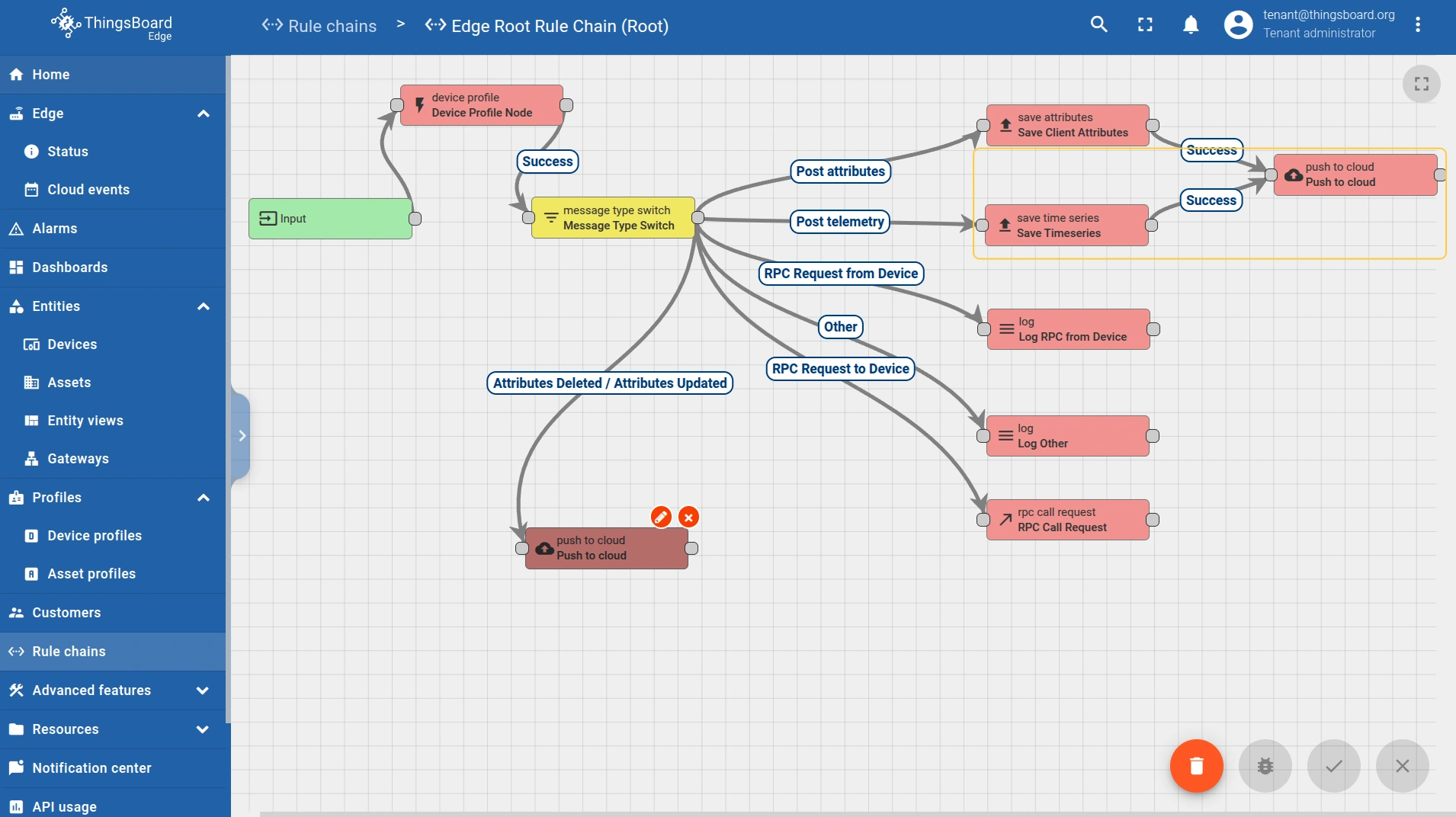This screenshot has height=817, width=1456.
Task: Click the search magnifier icon in header
Action: (x=1098, y=25)
